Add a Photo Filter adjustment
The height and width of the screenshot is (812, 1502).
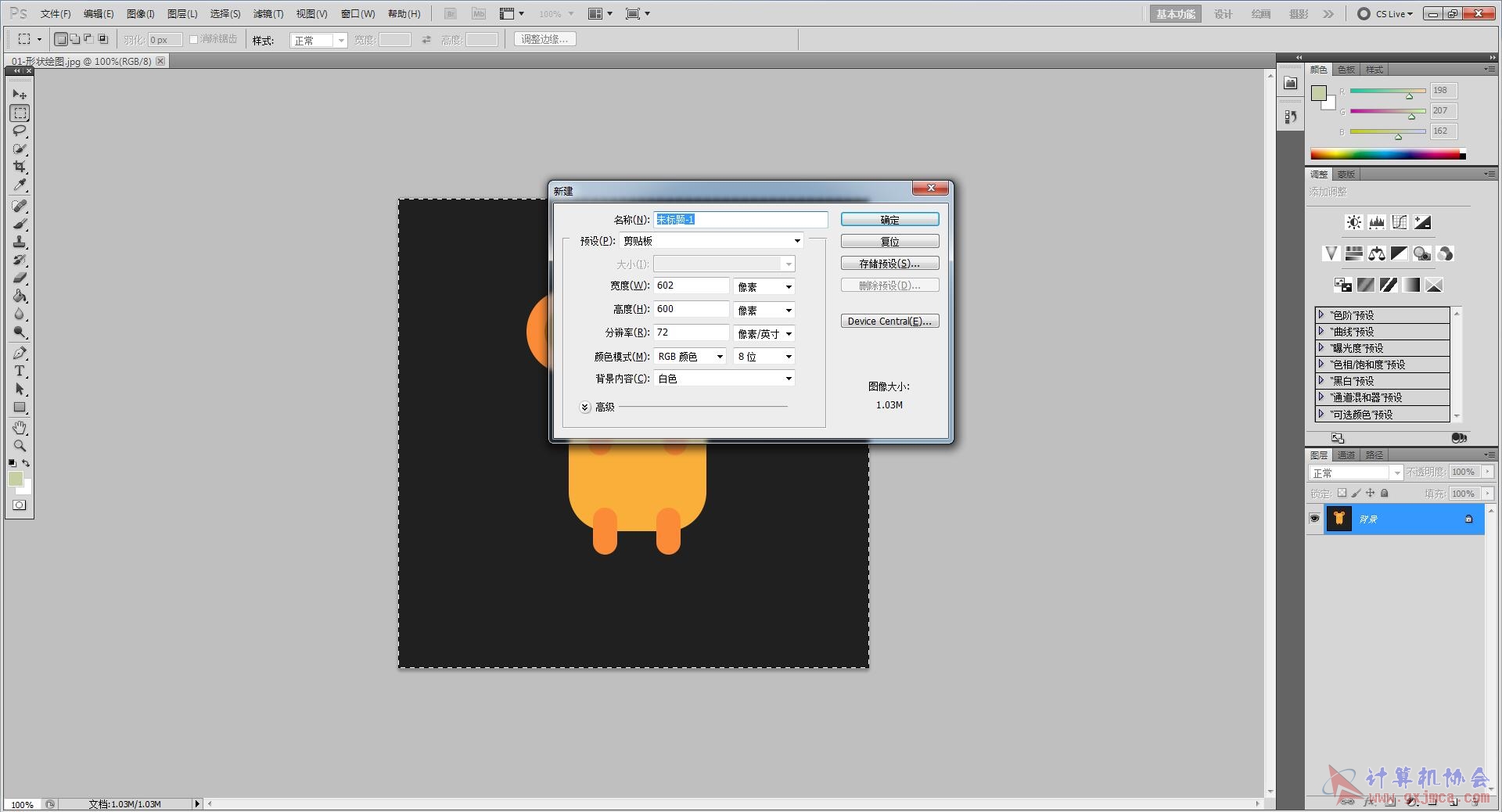tap(1422, 253)
